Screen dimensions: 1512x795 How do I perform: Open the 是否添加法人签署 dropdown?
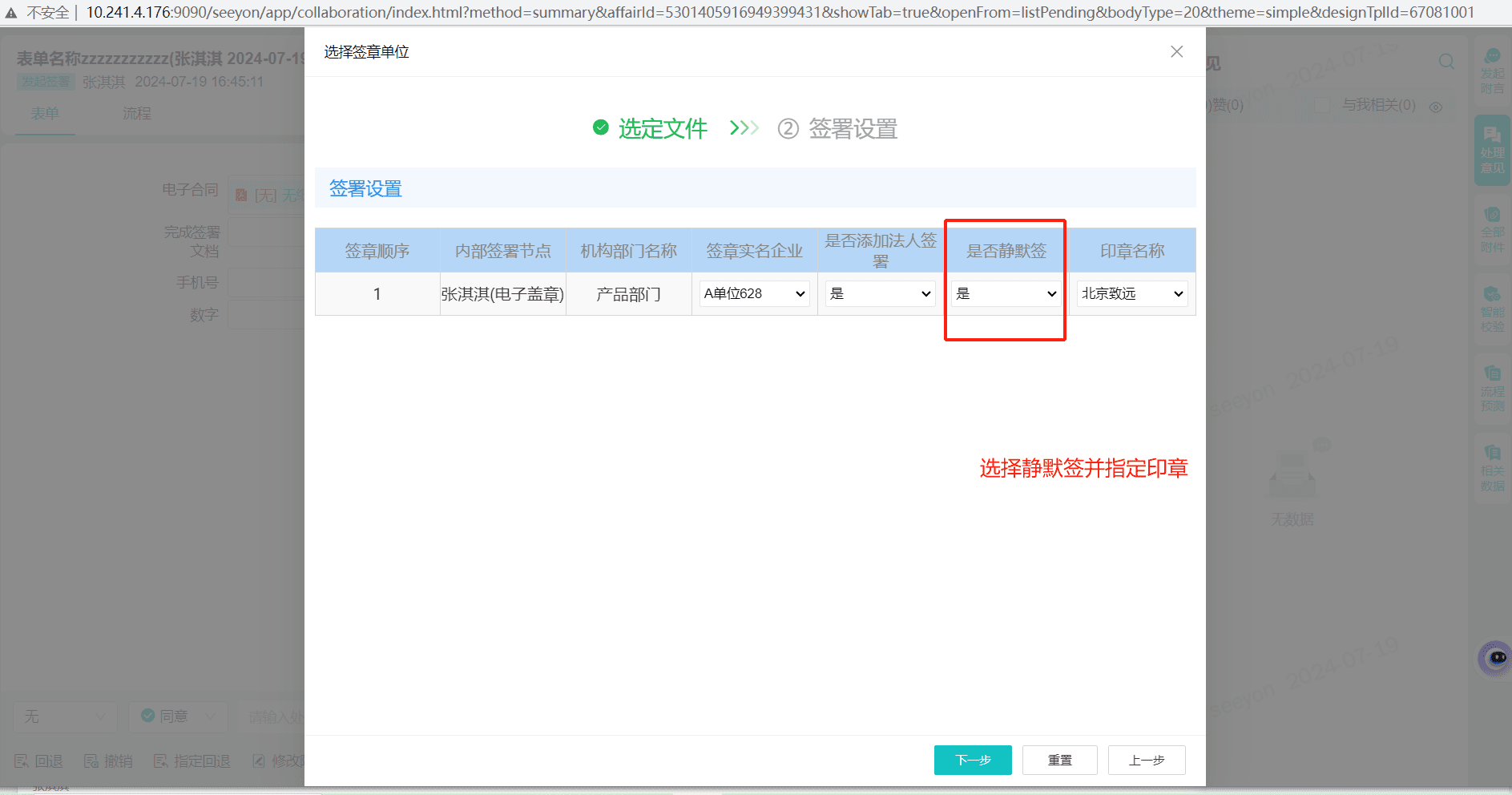pyautogui.click(x=880, y=294)
